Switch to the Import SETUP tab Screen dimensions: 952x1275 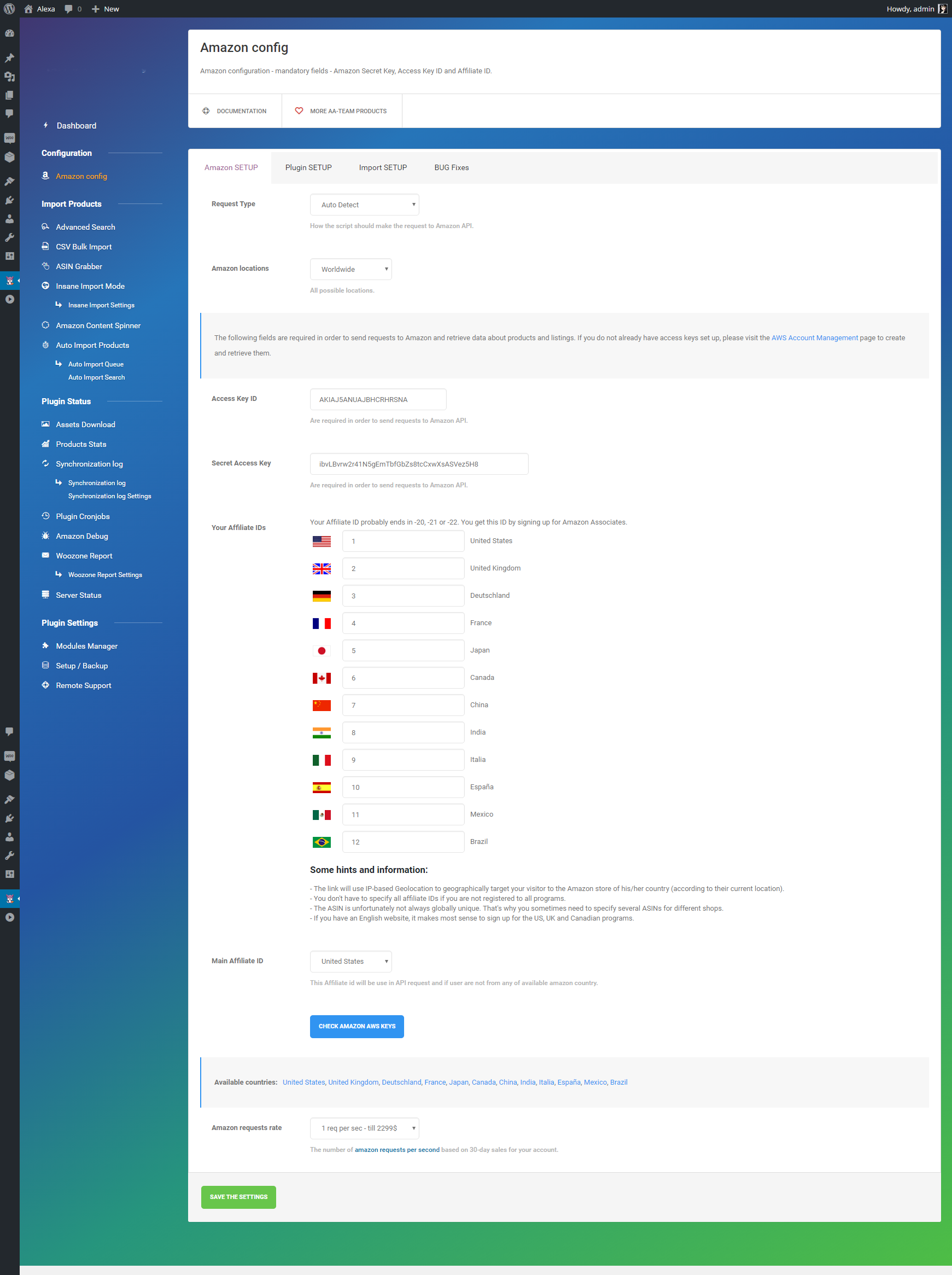tap(383, 167)
